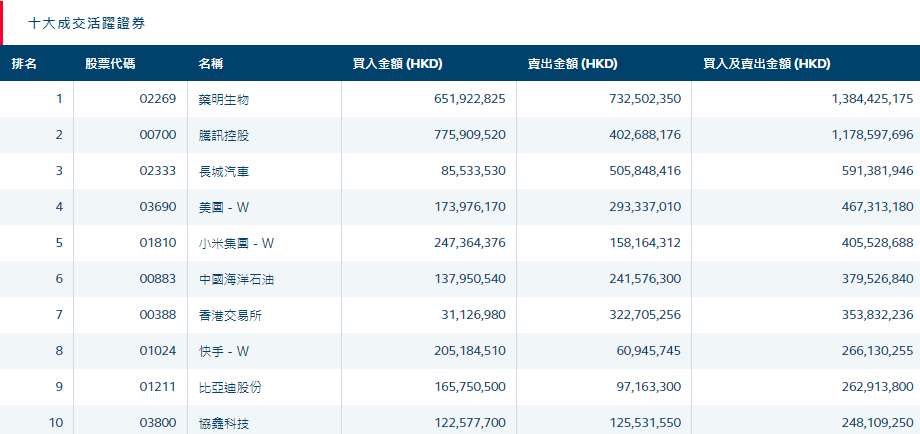Click buy amount 173,976,170

pyautogui.click(x=470, y=206)
